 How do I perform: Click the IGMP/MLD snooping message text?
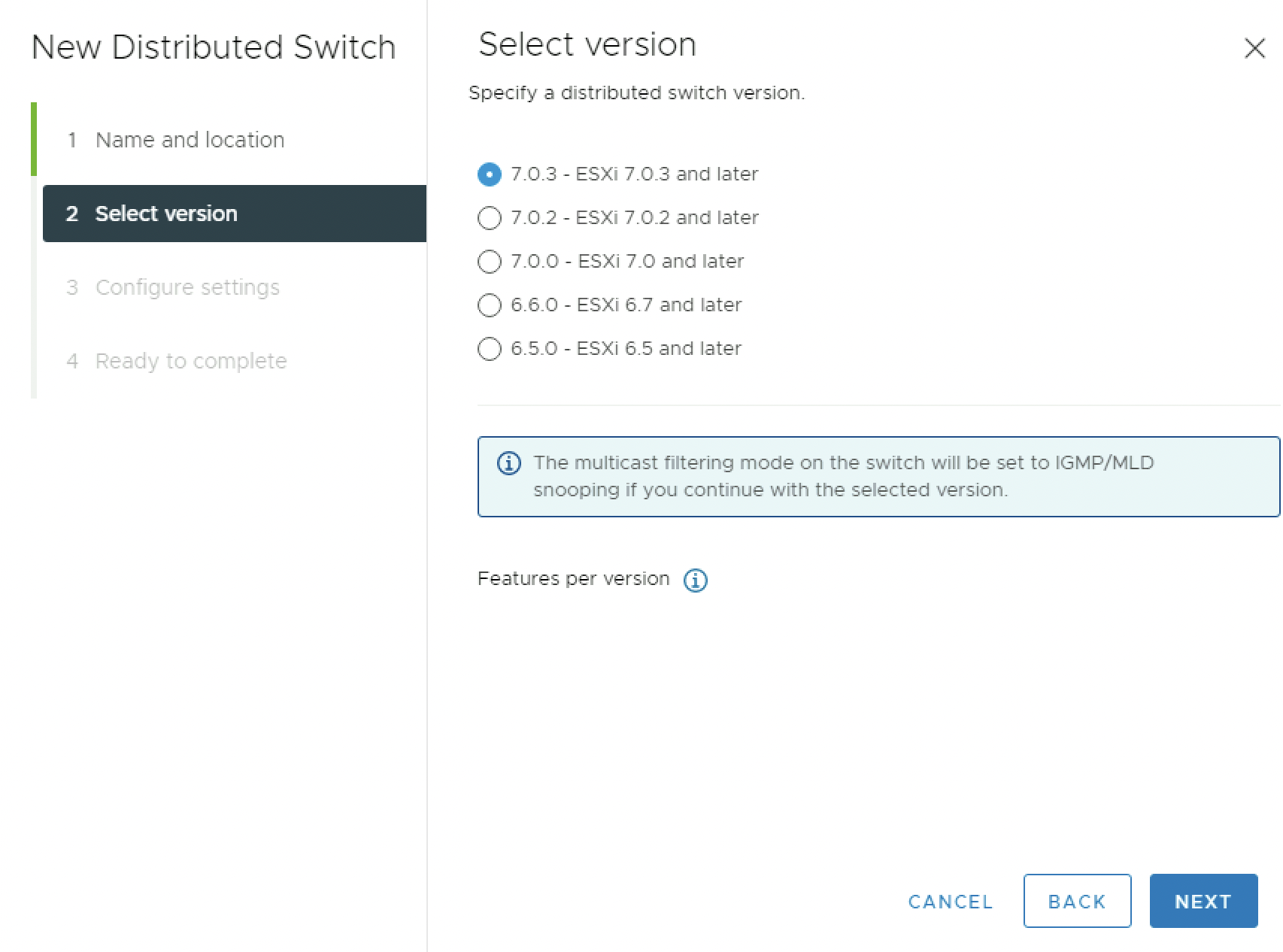tap(842, 476)
